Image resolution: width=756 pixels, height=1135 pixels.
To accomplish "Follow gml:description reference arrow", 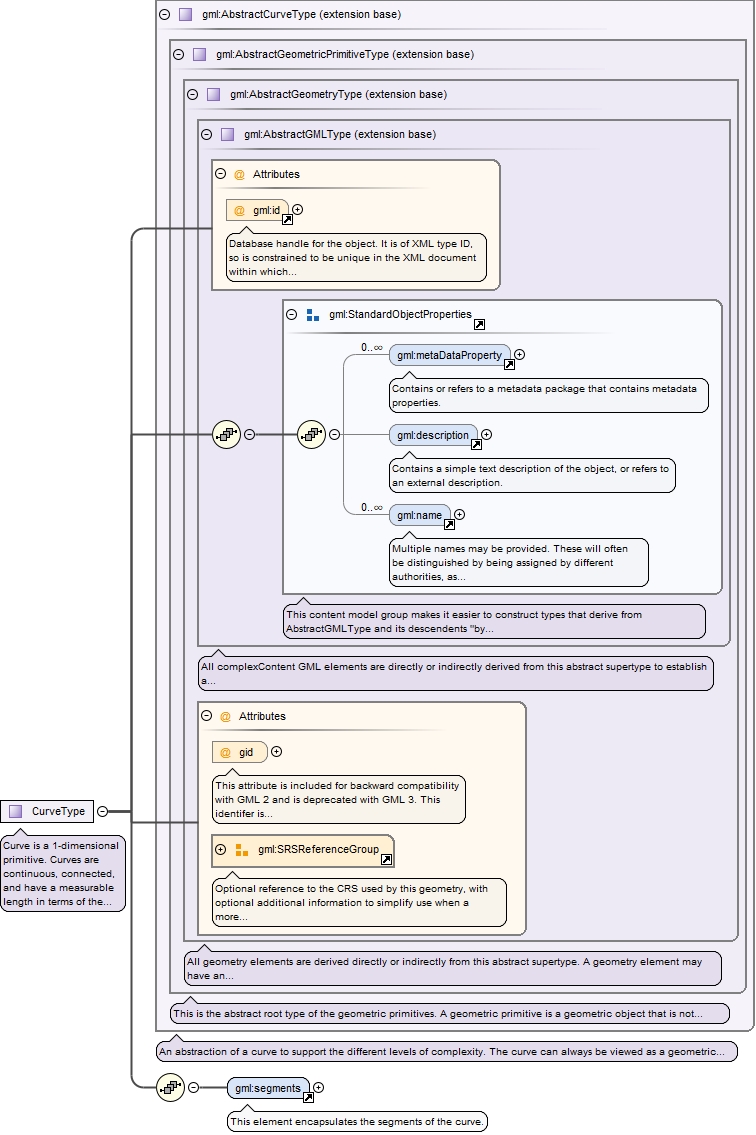I will 476,444.
